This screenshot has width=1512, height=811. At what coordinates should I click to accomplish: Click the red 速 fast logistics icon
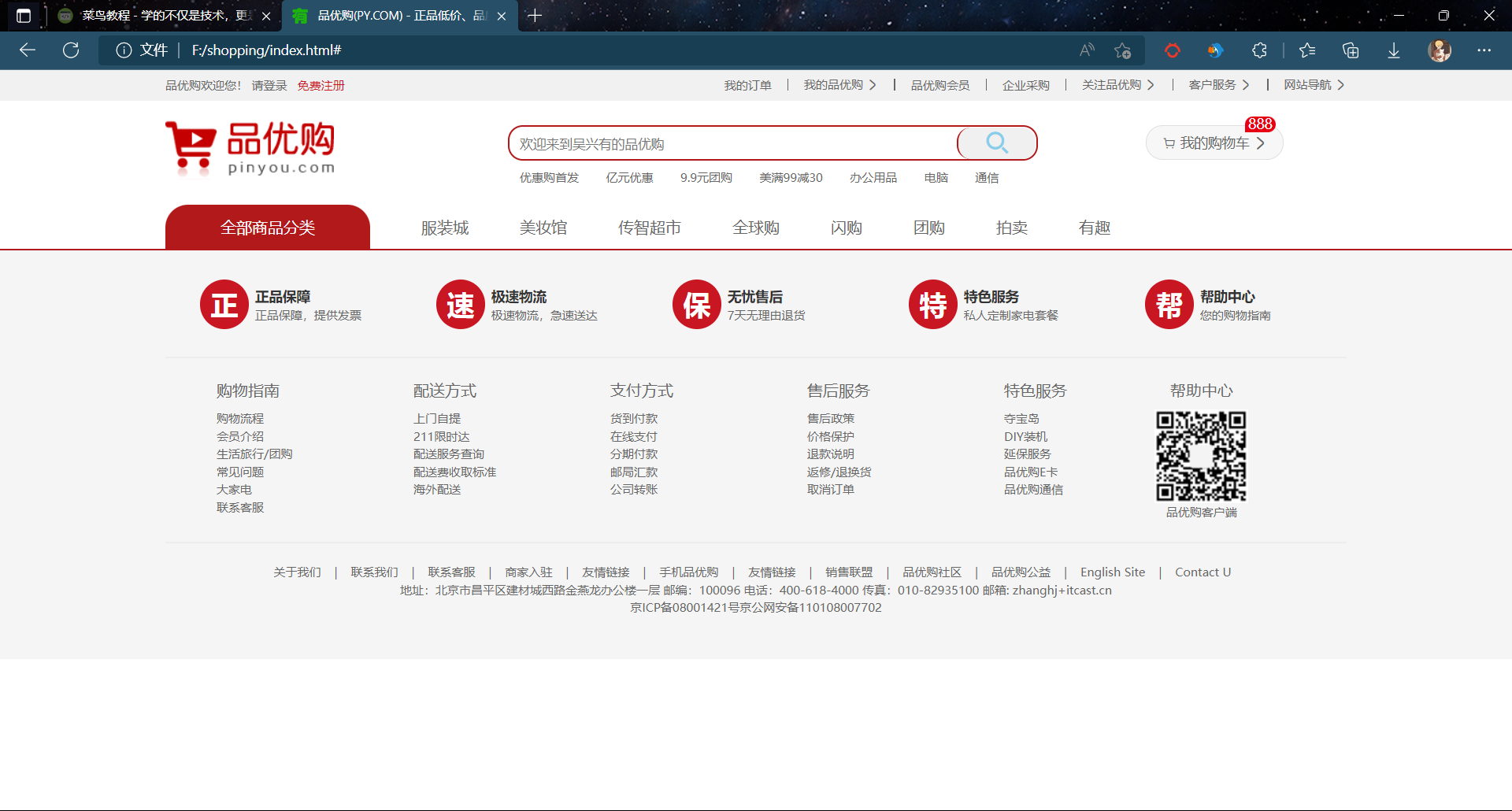coord(460,305)
